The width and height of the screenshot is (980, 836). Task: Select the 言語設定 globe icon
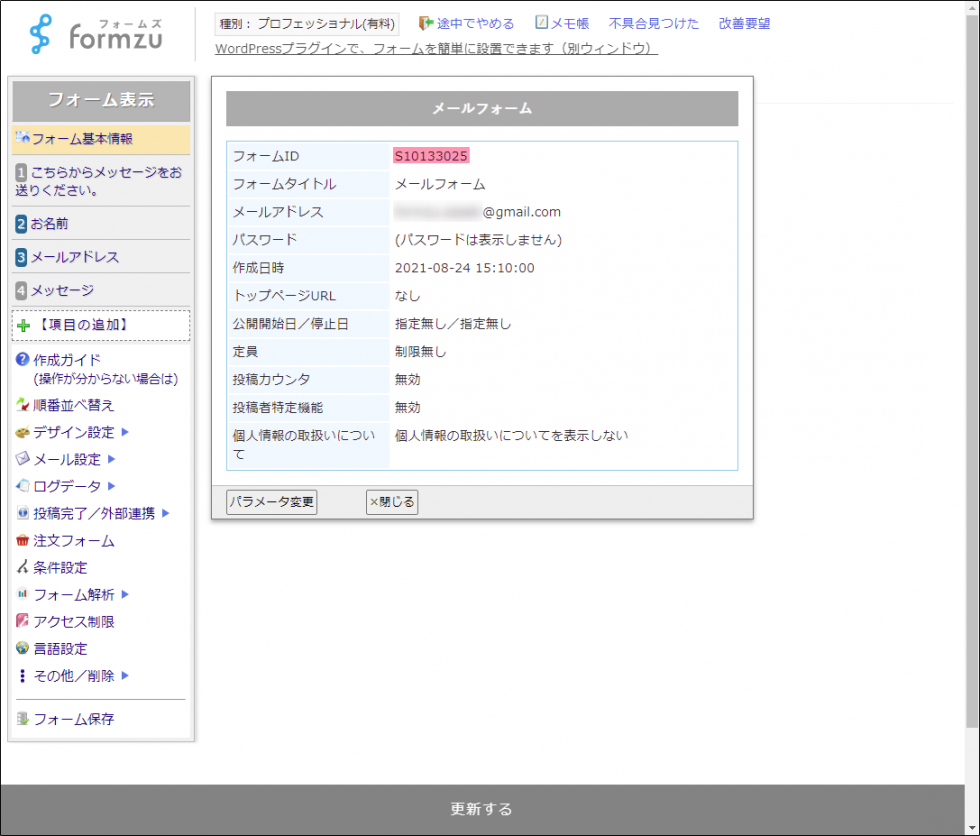pyautogui.click(x=22, y=648)
